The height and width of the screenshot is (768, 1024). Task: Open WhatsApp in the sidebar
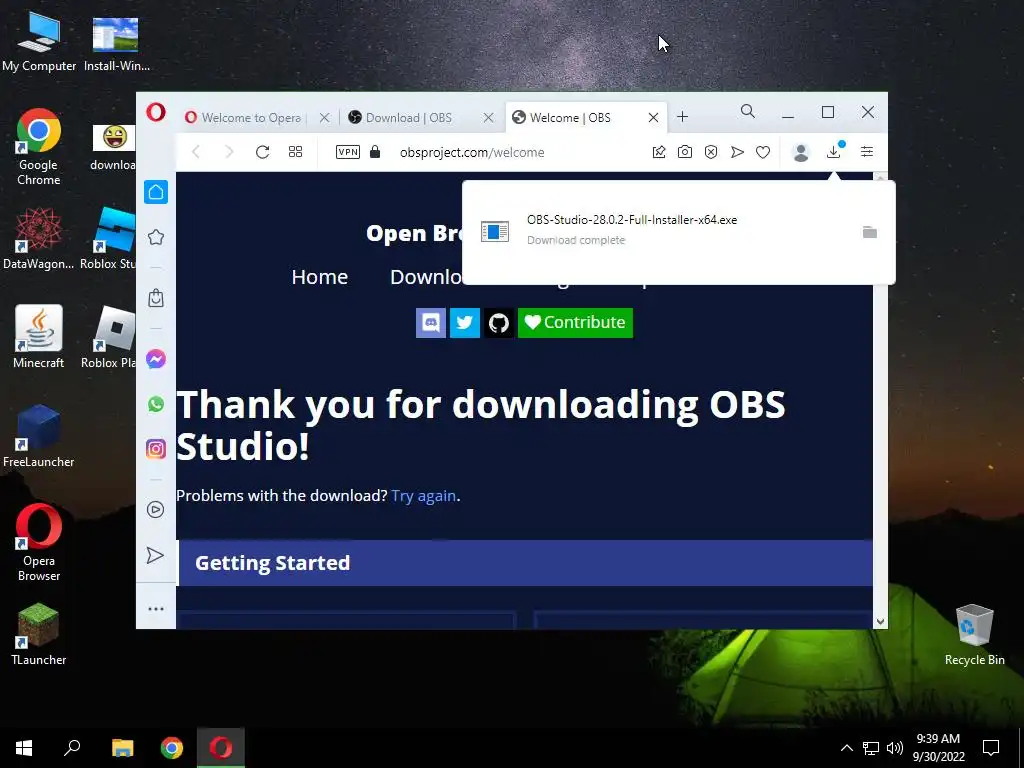pyautogui.click(x=156, y=404)
